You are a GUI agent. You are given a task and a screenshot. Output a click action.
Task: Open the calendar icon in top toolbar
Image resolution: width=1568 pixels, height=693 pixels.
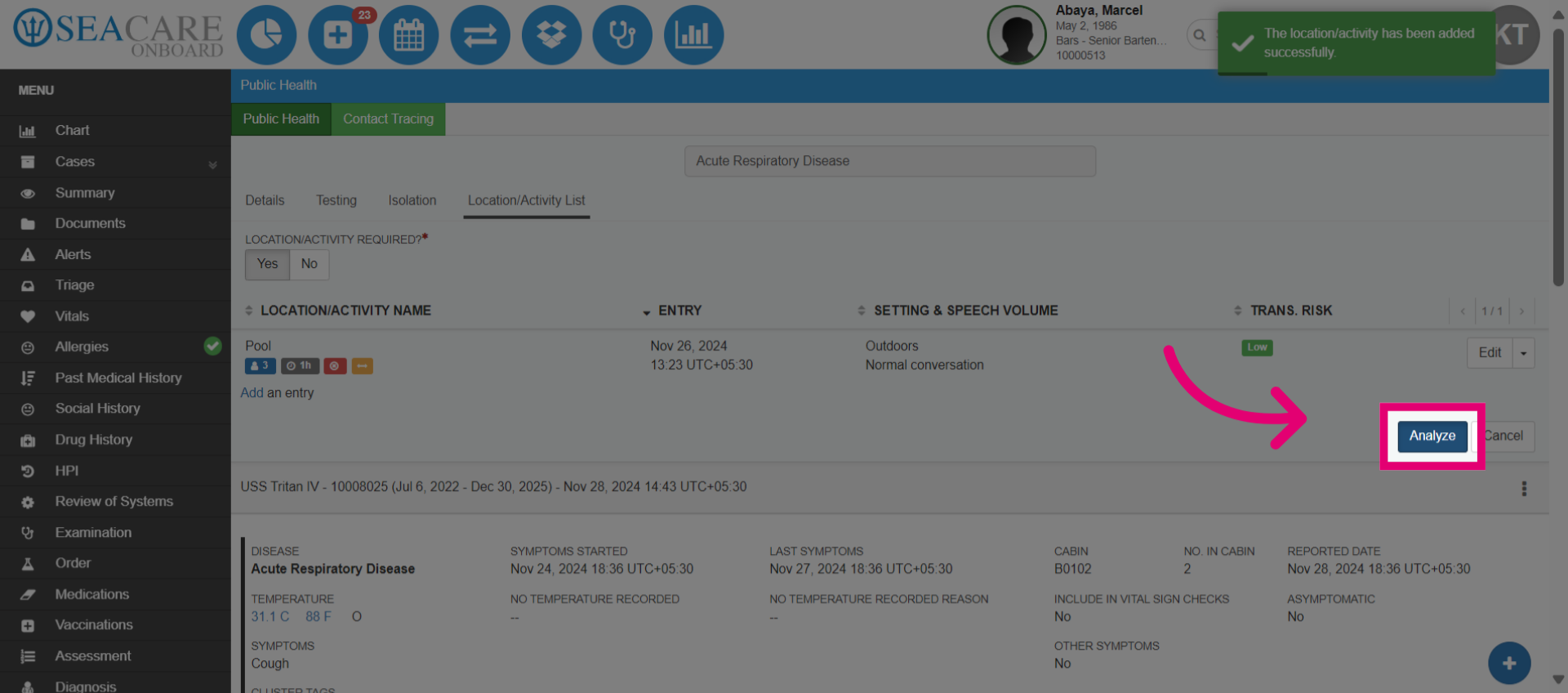(x=409, y=35)
